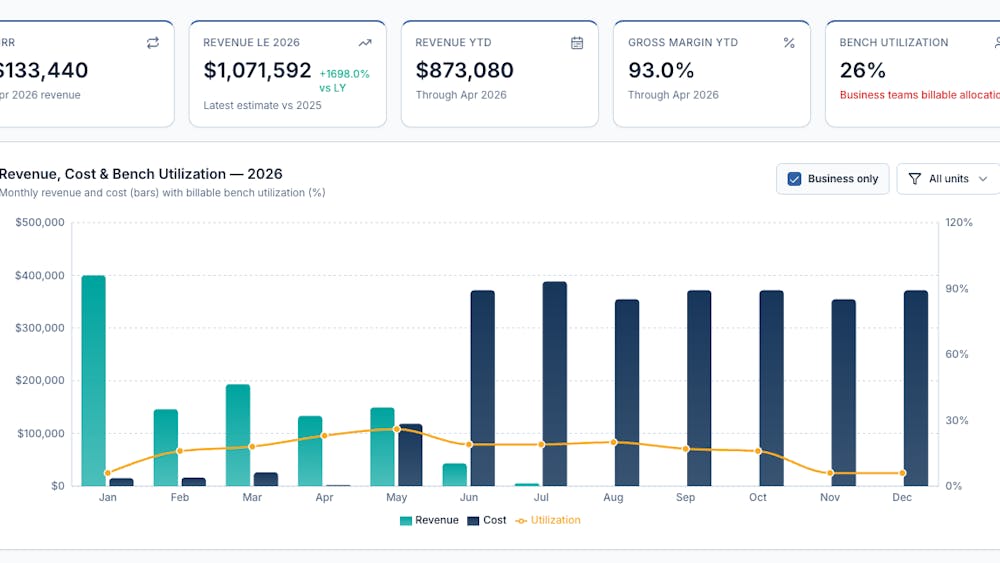Select the July cost bar
1000x563 pixels.
[555, 384]
